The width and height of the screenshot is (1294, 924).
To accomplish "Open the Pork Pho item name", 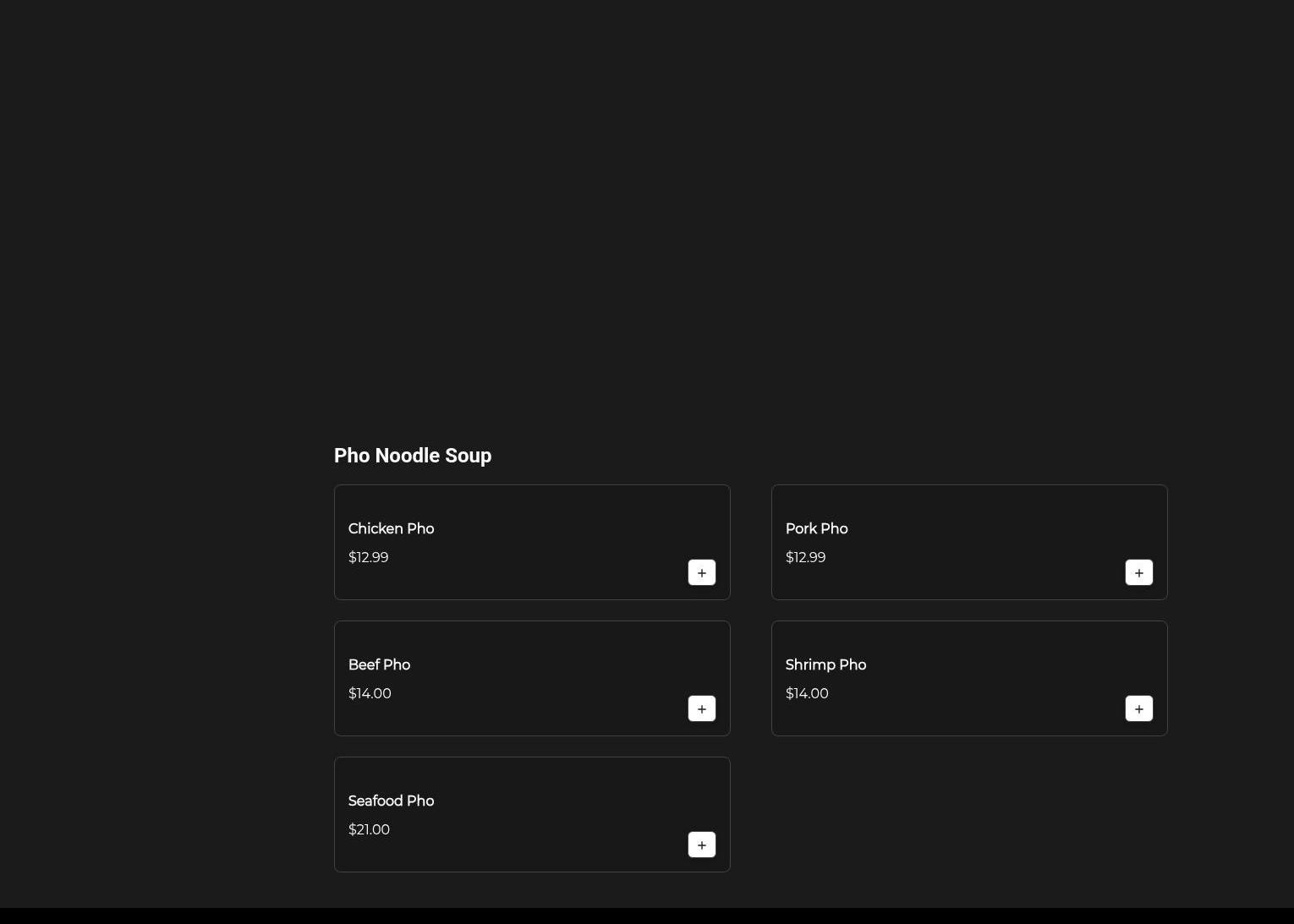I will [x=816, y=528].
